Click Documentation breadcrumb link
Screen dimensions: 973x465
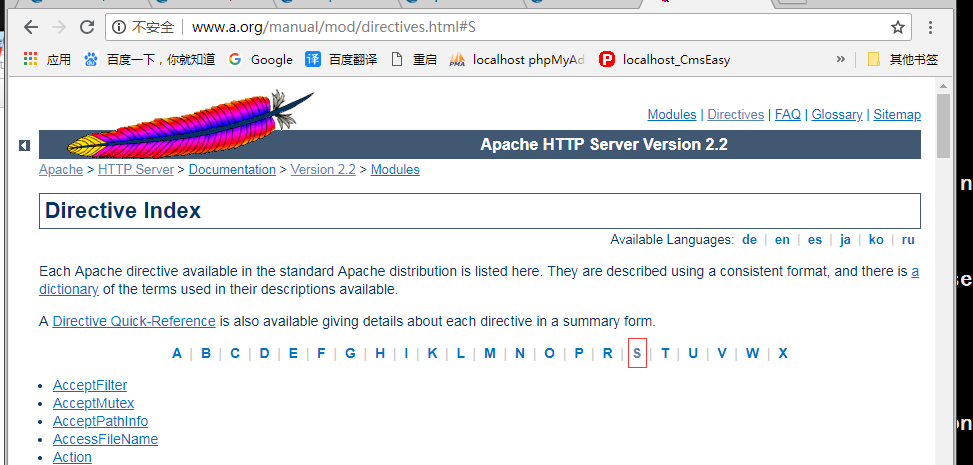[x=232, y=169]
